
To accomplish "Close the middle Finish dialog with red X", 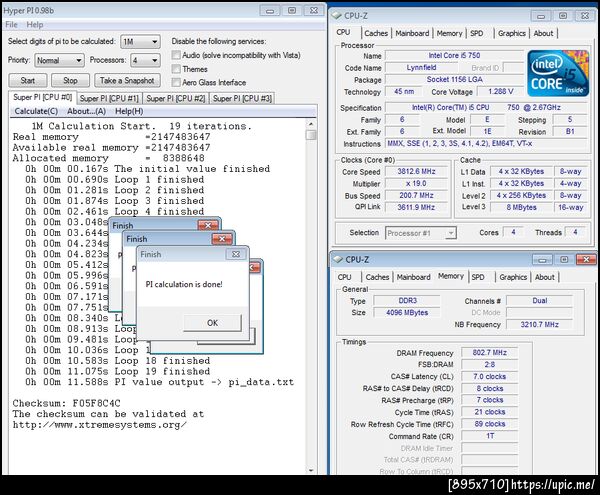I will pos(222,239).
